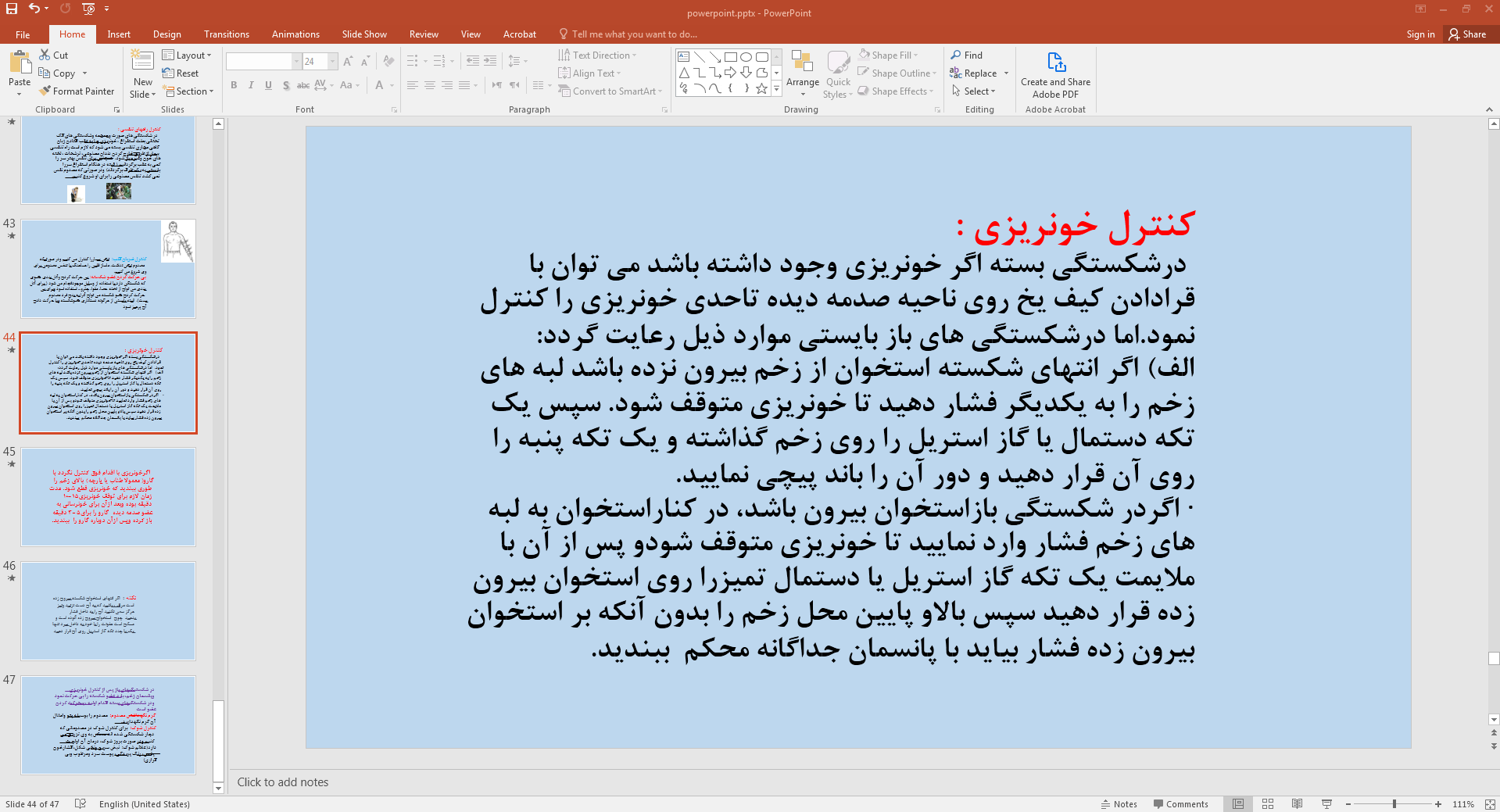Toggle Strikethrough formatting

[303, 85]
